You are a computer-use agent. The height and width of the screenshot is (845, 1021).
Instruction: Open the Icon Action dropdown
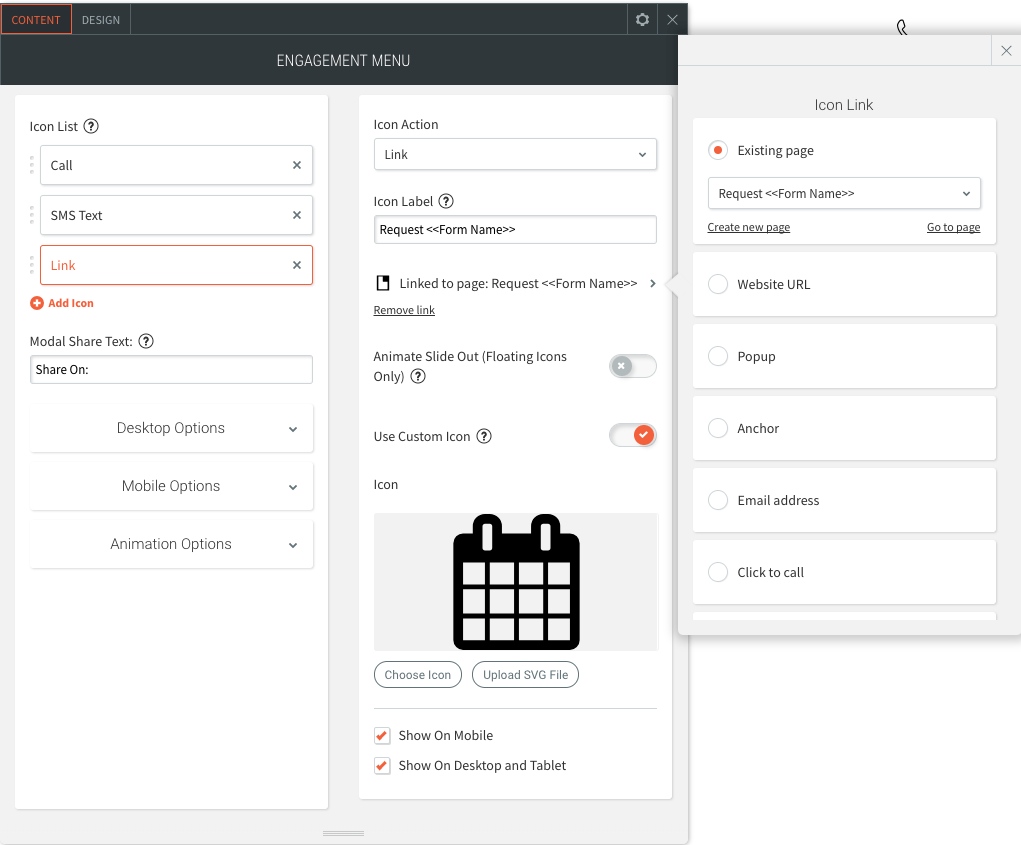(x=515, y=154)
